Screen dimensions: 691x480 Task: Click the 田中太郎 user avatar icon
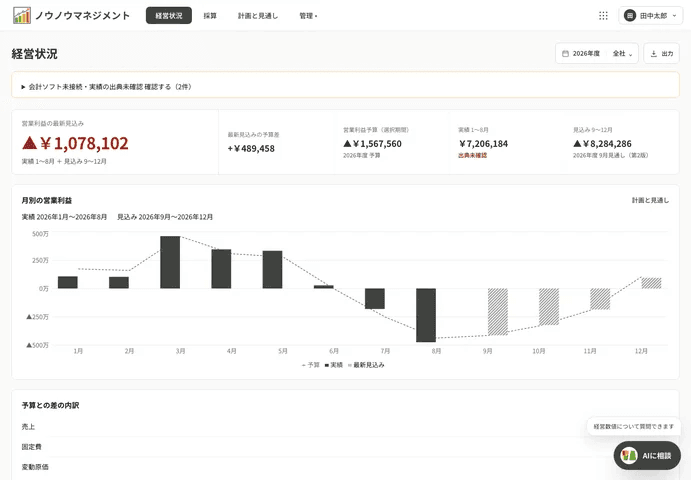pos(630,16)
